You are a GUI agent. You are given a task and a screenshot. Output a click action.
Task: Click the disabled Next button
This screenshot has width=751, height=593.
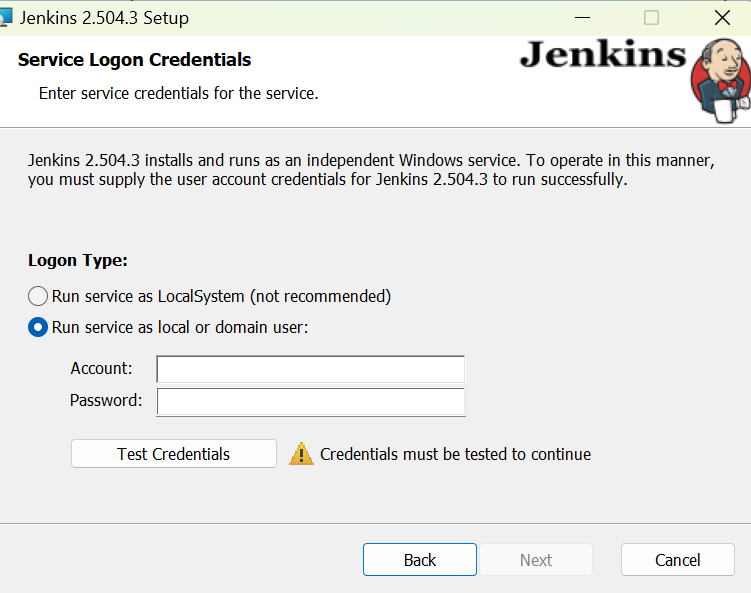click(x=536, y=559)
